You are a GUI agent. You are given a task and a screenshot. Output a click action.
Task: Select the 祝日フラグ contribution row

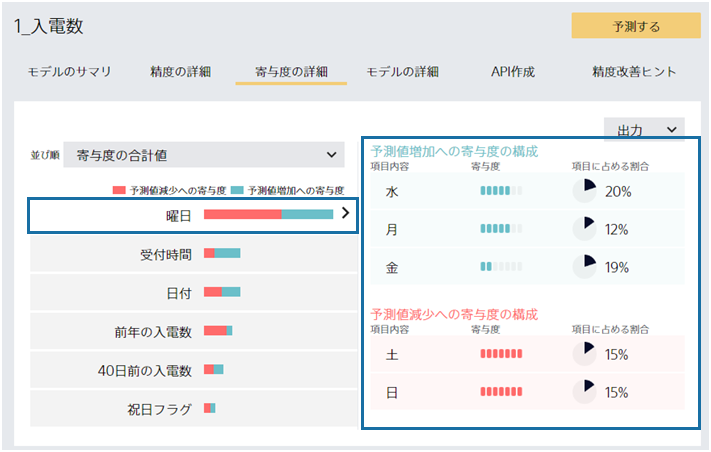click(x=194, y=408)
